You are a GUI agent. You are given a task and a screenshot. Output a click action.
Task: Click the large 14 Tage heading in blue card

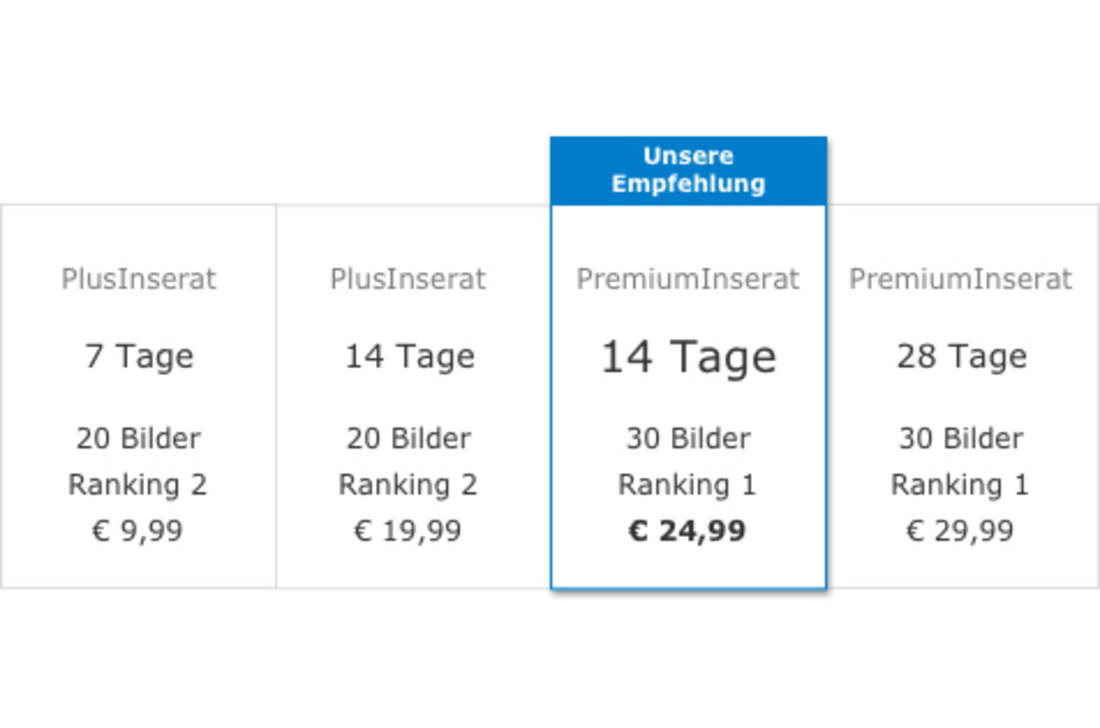(689, 358)
